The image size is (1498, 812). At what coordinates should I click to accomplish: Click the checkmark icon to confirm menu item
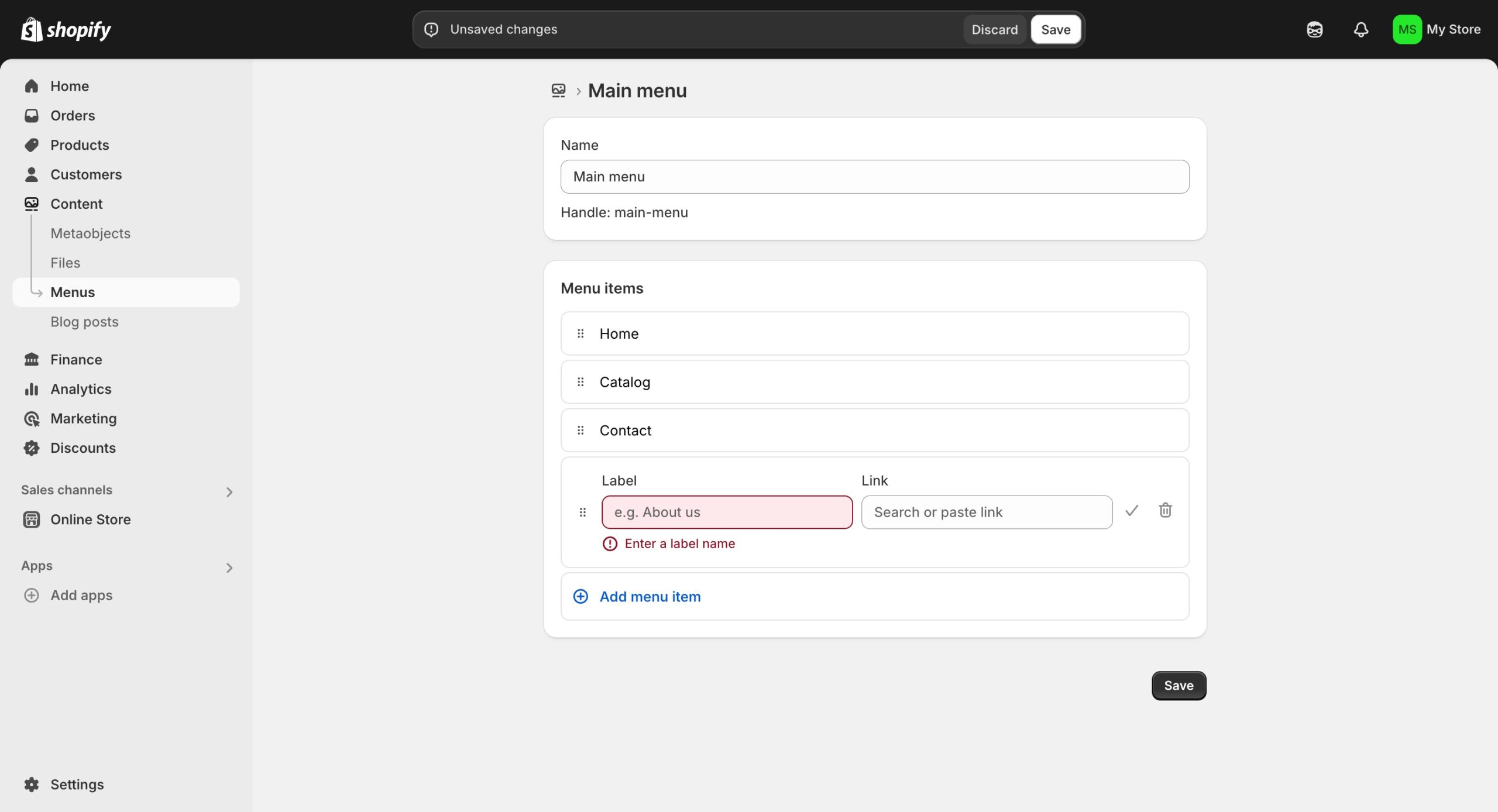pos(1132,511)
